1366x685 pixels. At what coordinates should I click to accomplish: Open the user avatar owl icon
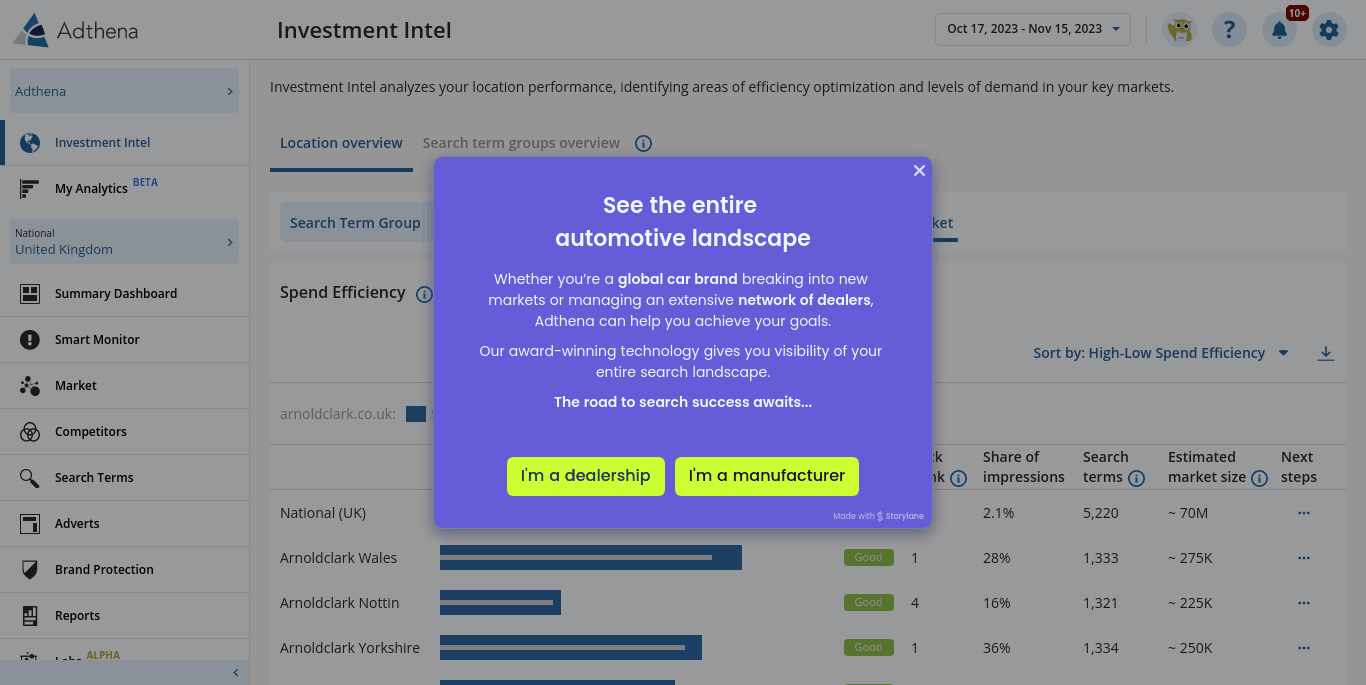(1180, 29)
